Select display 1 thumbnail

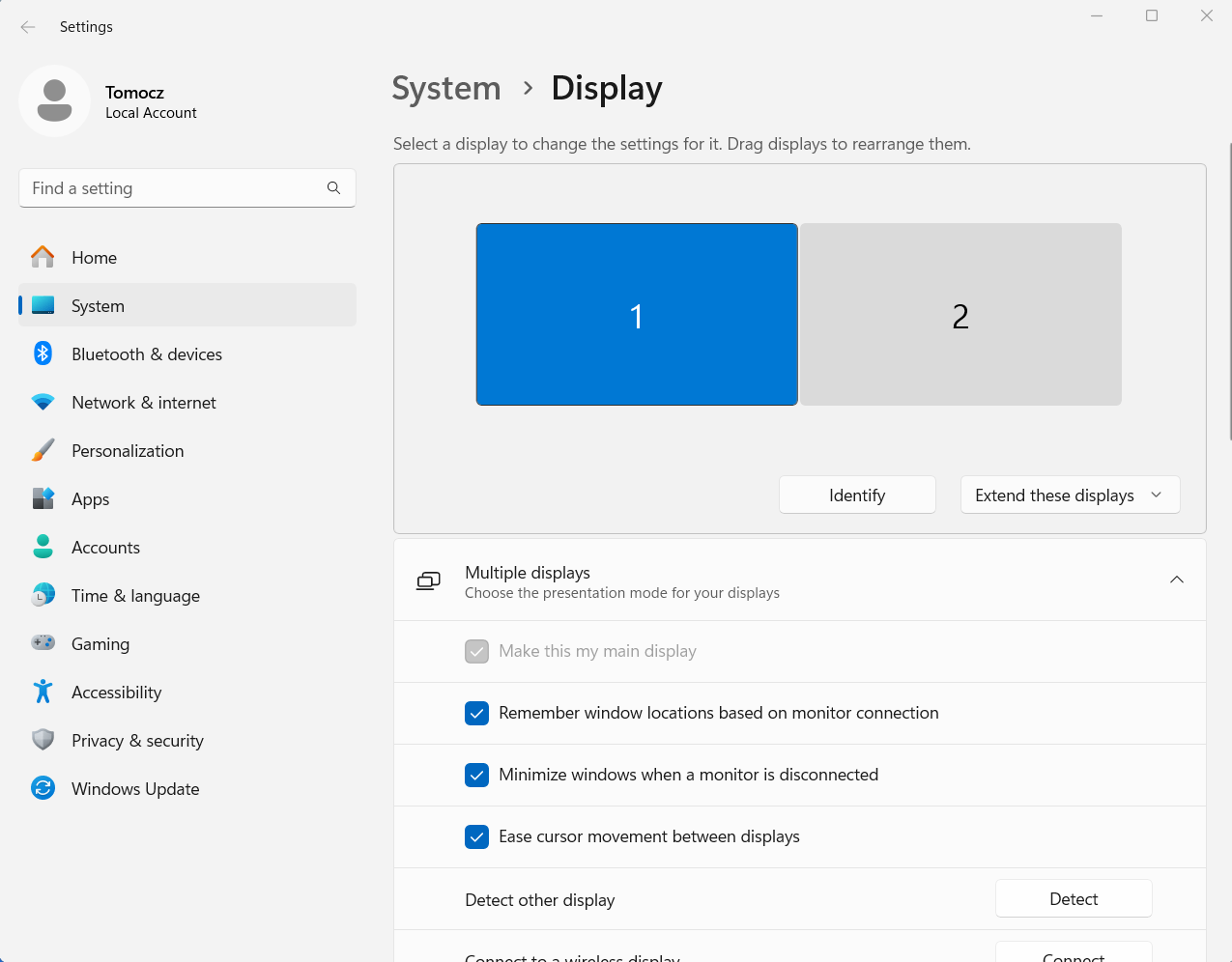click(x=637, y=315)
